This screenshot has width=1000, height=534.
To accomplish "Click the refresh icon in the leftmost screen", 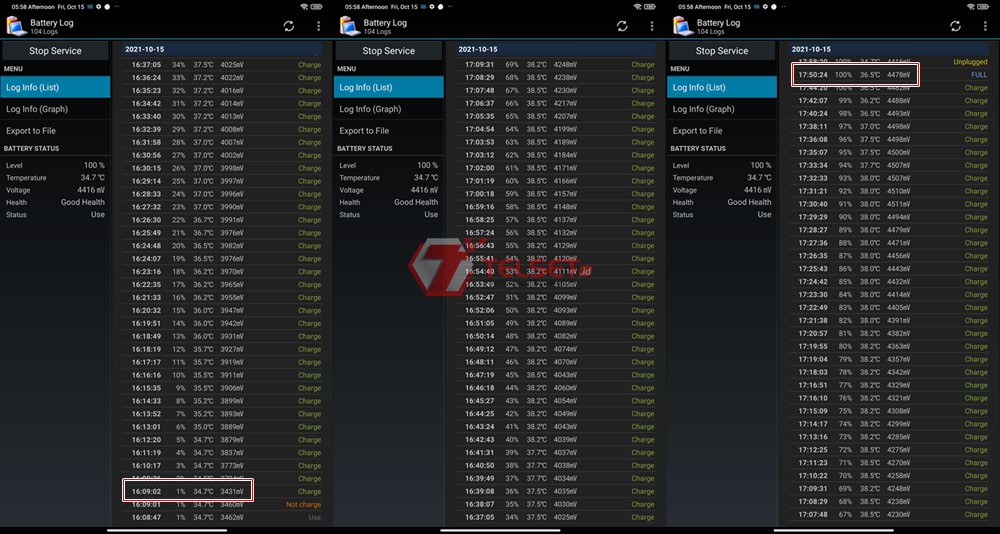I will [x=289, y=26].
